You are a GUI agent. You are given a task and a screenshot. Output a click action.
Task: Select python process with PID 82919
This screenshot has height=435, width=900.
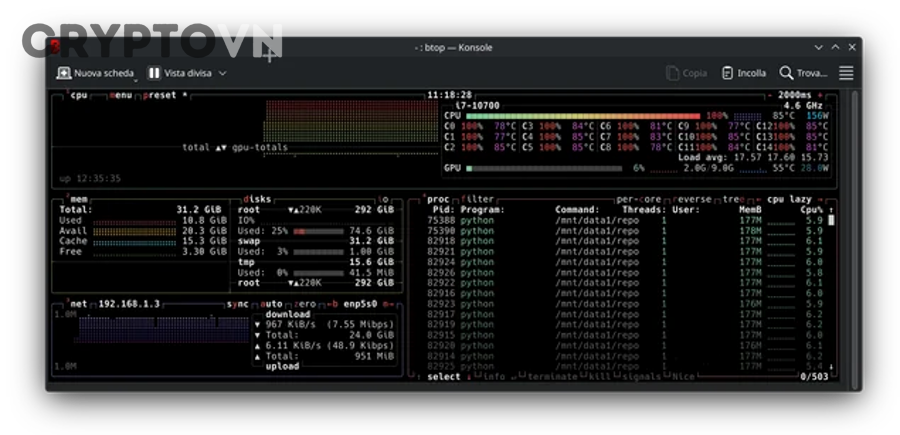[x=624, y=324]
